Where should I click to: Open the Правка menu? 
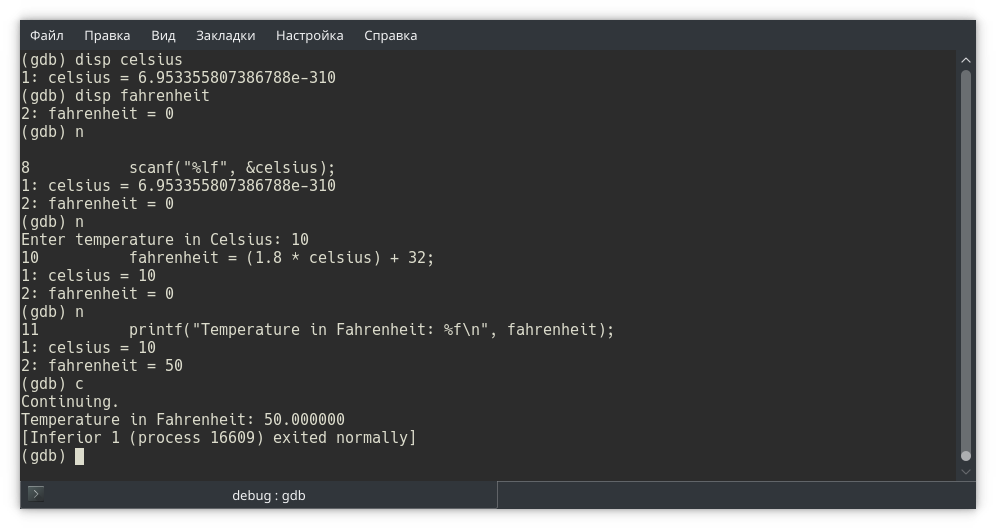[107, 35]
